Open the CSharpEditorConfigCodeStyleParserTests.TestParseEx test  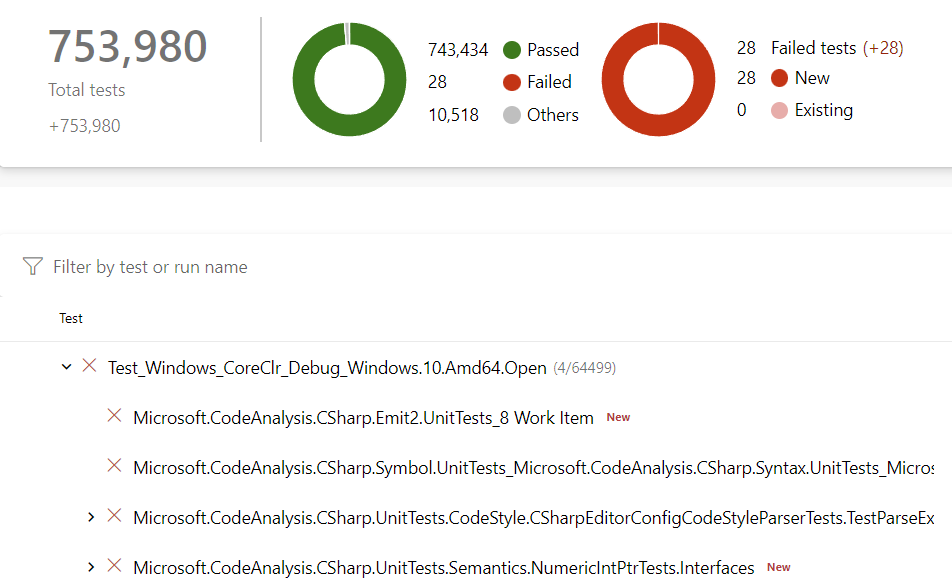(533, 518)
